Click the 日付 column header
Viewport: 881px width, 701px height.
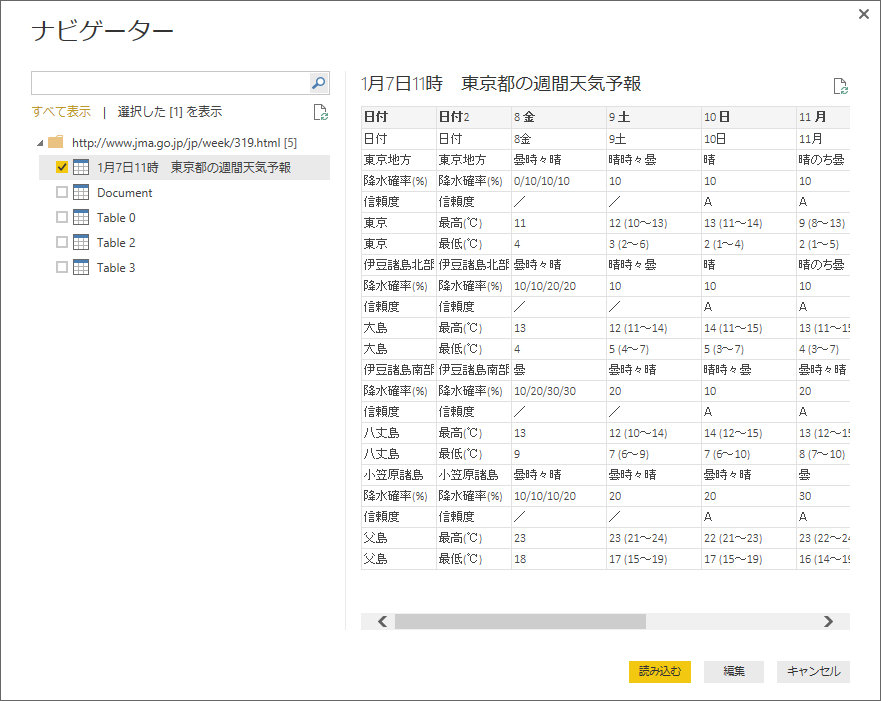pos(398,117)
